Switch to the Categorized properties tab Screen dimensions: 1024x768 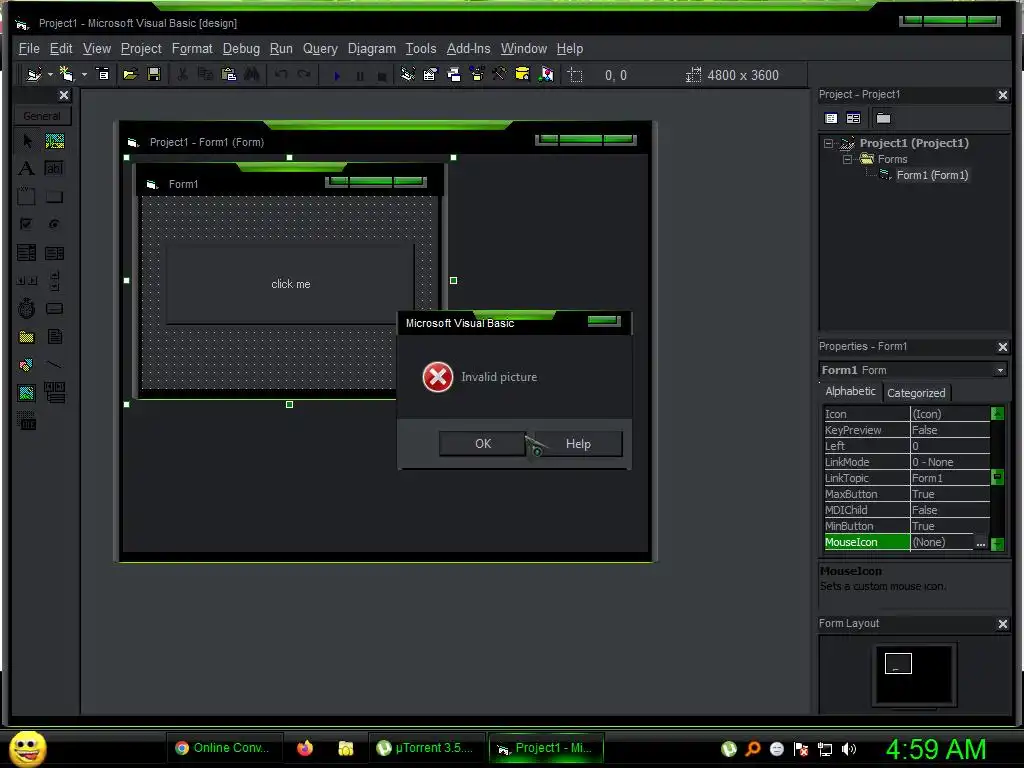[x=916, y=393]
